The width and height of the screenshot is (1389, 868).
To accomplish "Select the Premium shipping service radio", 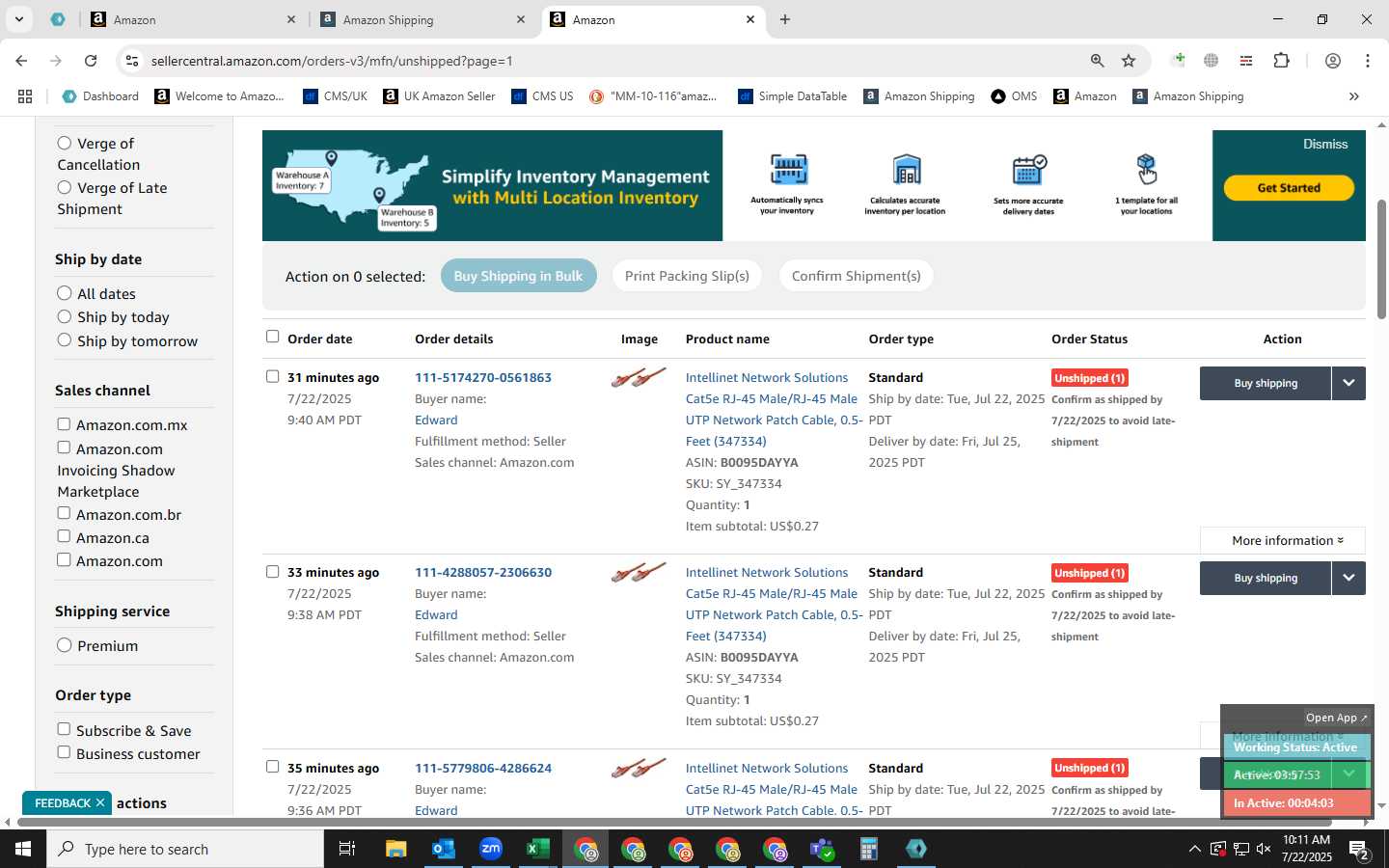I will coord(65,645).
